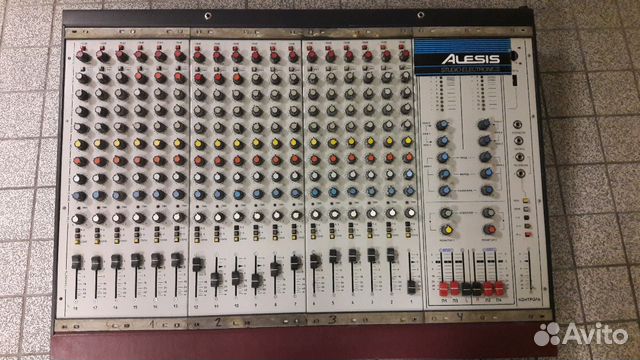Toggle channel 1 yellow button above fader
Image resolution: width=640 pixels, height=360 pixels.
point(408,236)
